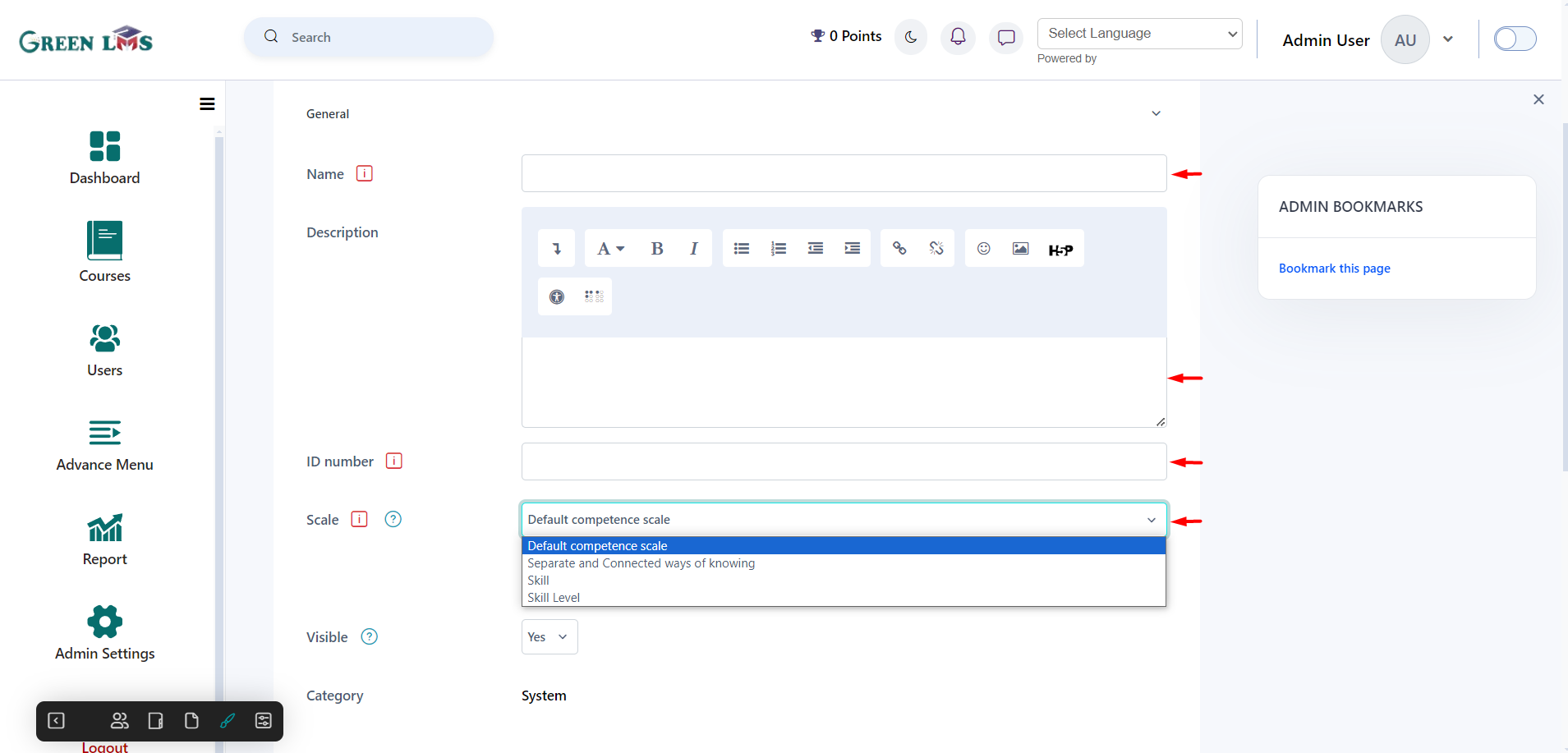Collapse the General section
The height and width of the screenshot is (753, 1568).
click(x=1156, y=113)
